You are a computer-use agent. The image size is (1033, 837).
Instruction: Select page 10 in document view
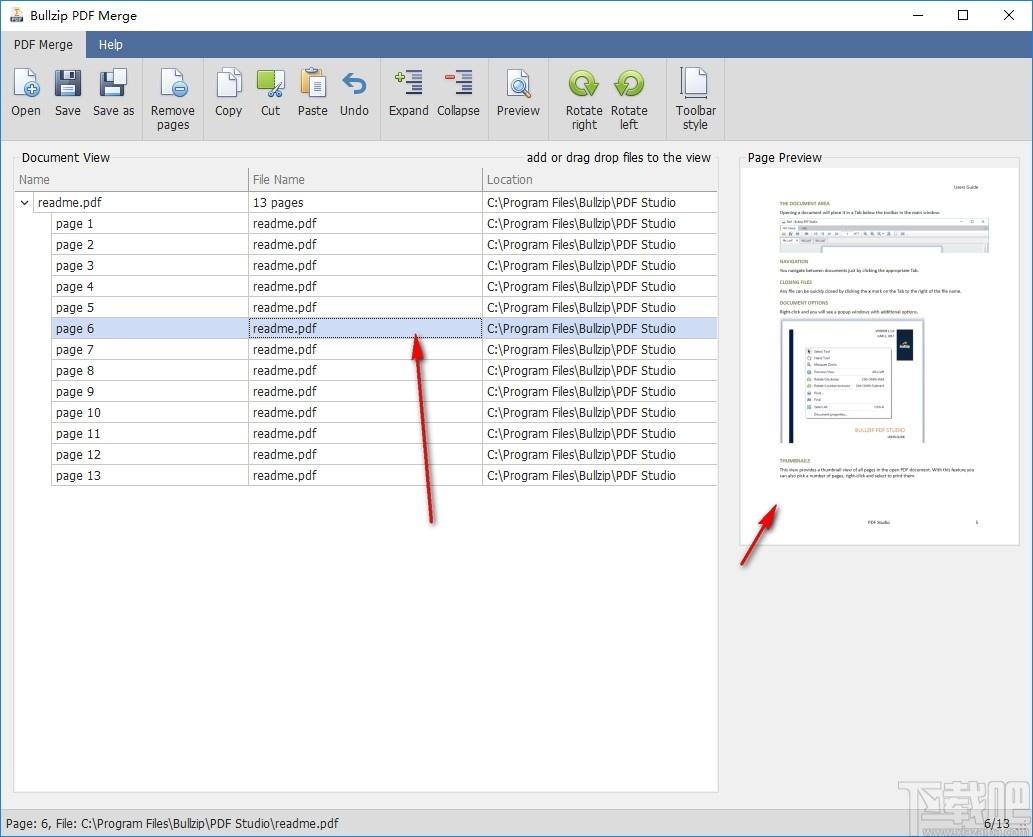point(384,413)
